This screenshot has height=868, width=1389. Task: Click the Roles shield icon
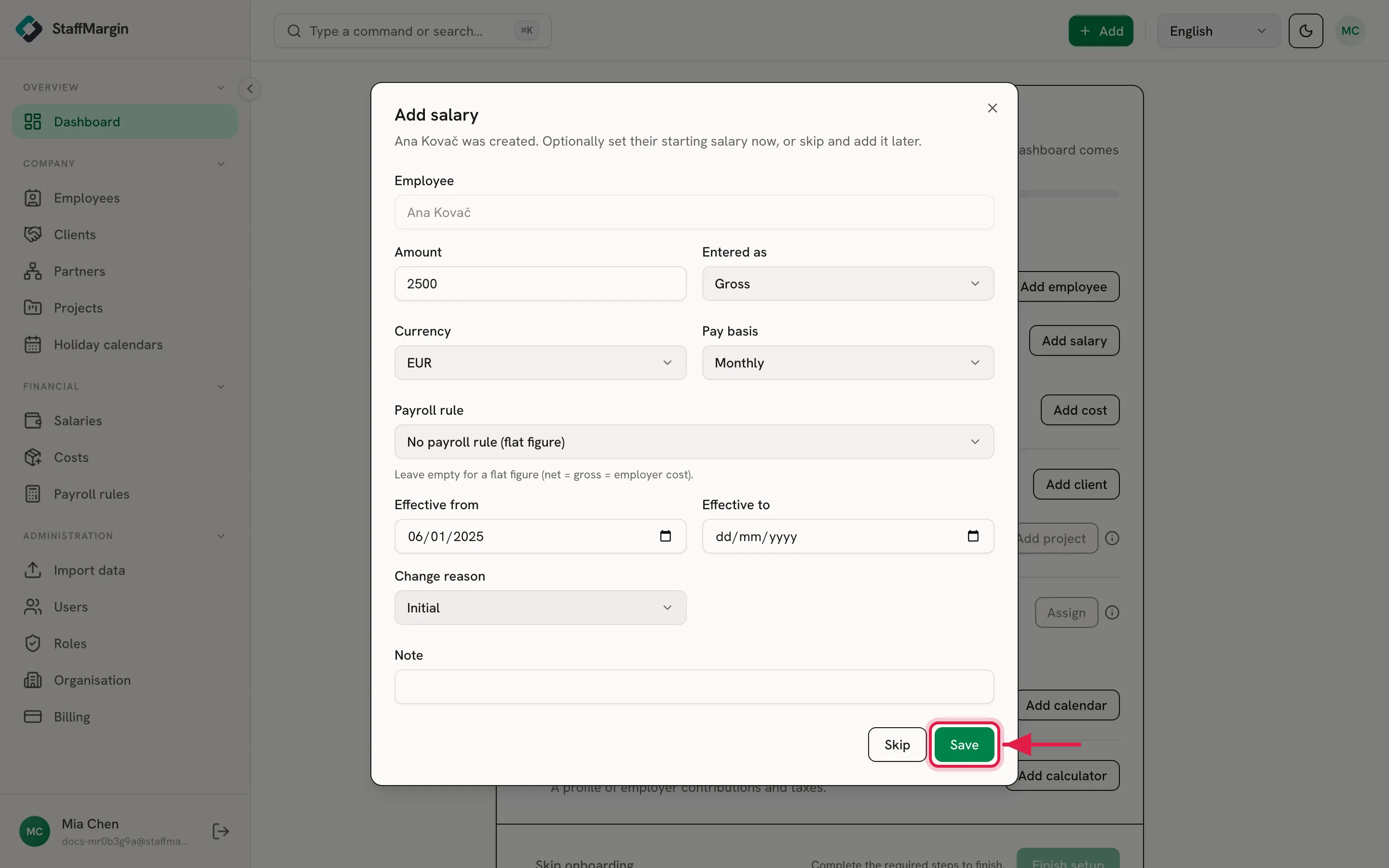33,644
